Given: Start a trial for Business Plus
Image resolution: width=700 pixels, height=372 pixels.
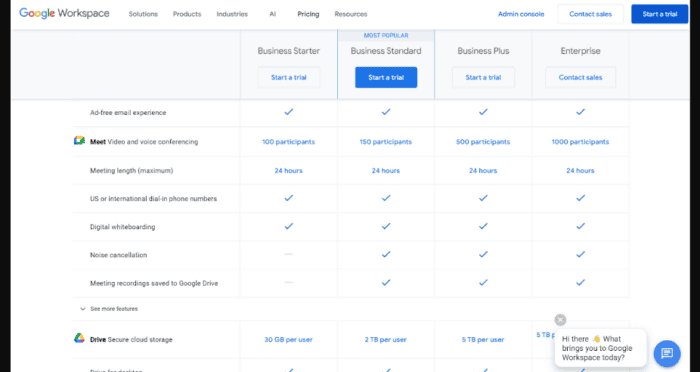Looking at the screenshot, I should (x=483, y=77).
